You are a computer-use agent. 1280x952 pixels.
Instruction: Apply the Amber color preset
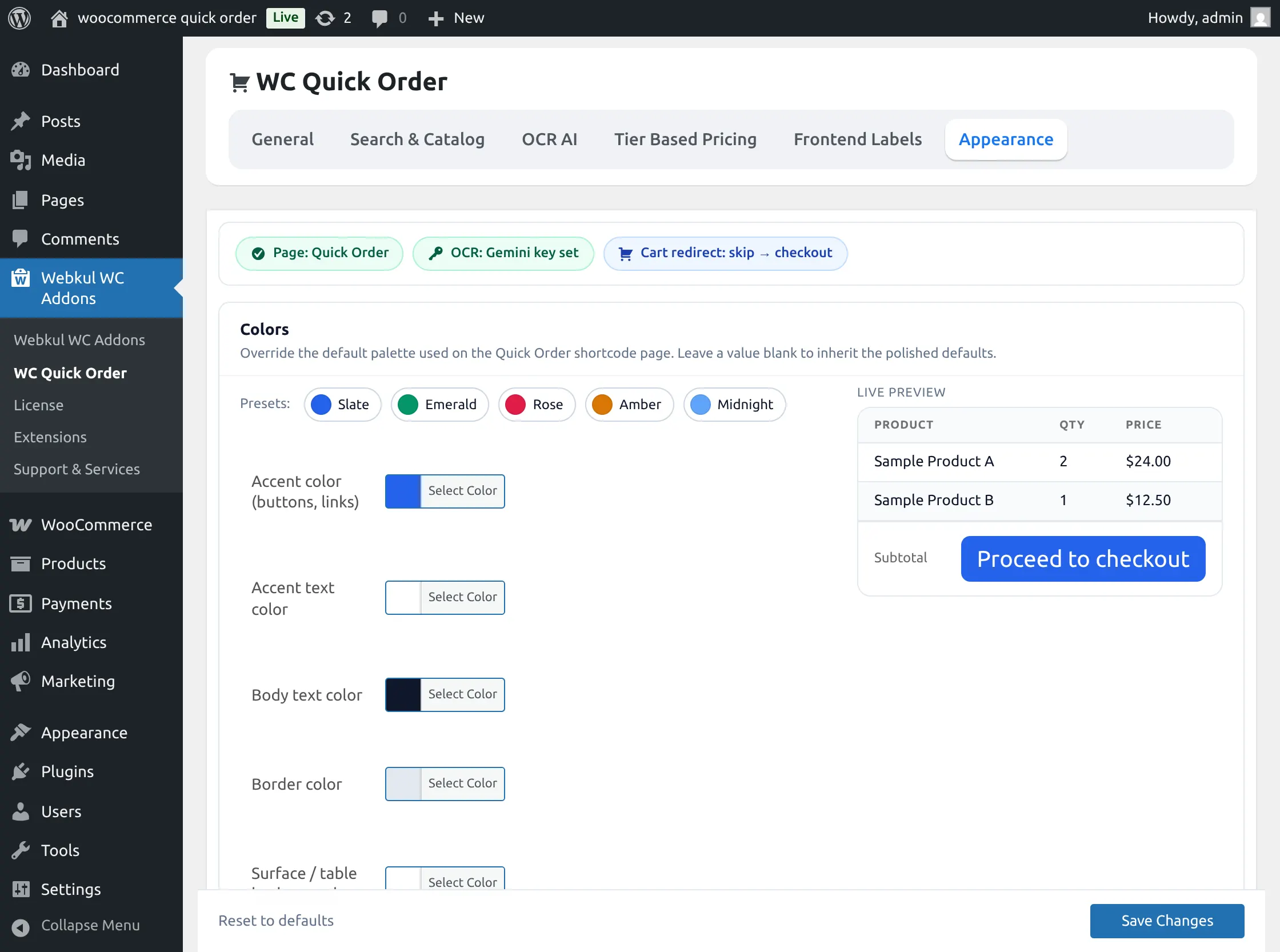click(629, 404)
